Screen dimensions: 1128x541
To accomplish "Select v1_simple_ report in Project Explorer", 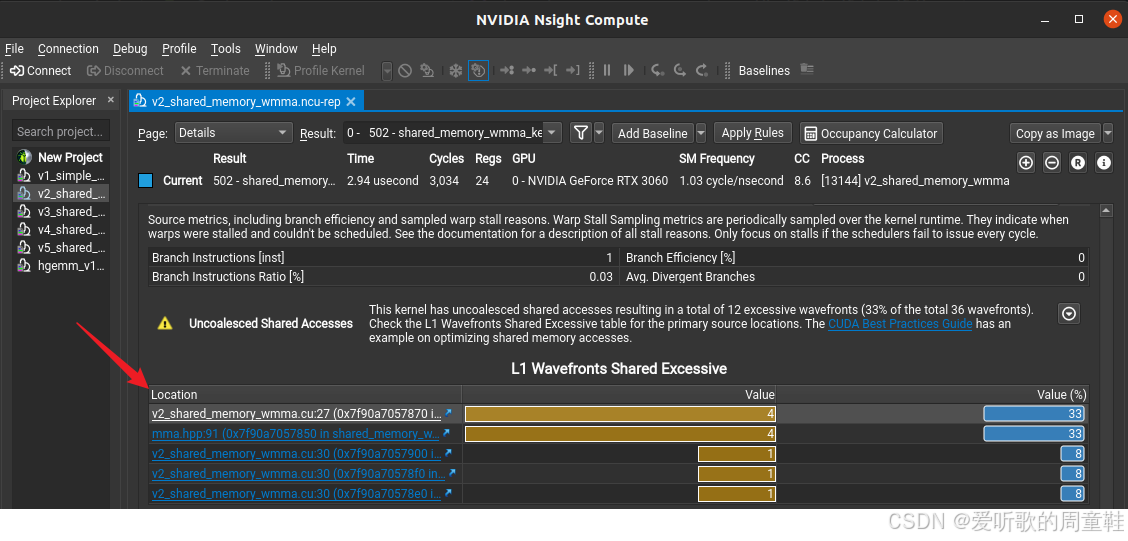I will coord(62,176).
